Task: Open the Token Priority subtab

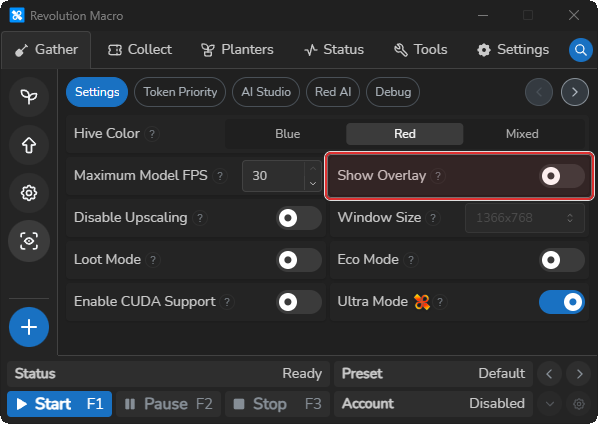Action: point(180,92)
